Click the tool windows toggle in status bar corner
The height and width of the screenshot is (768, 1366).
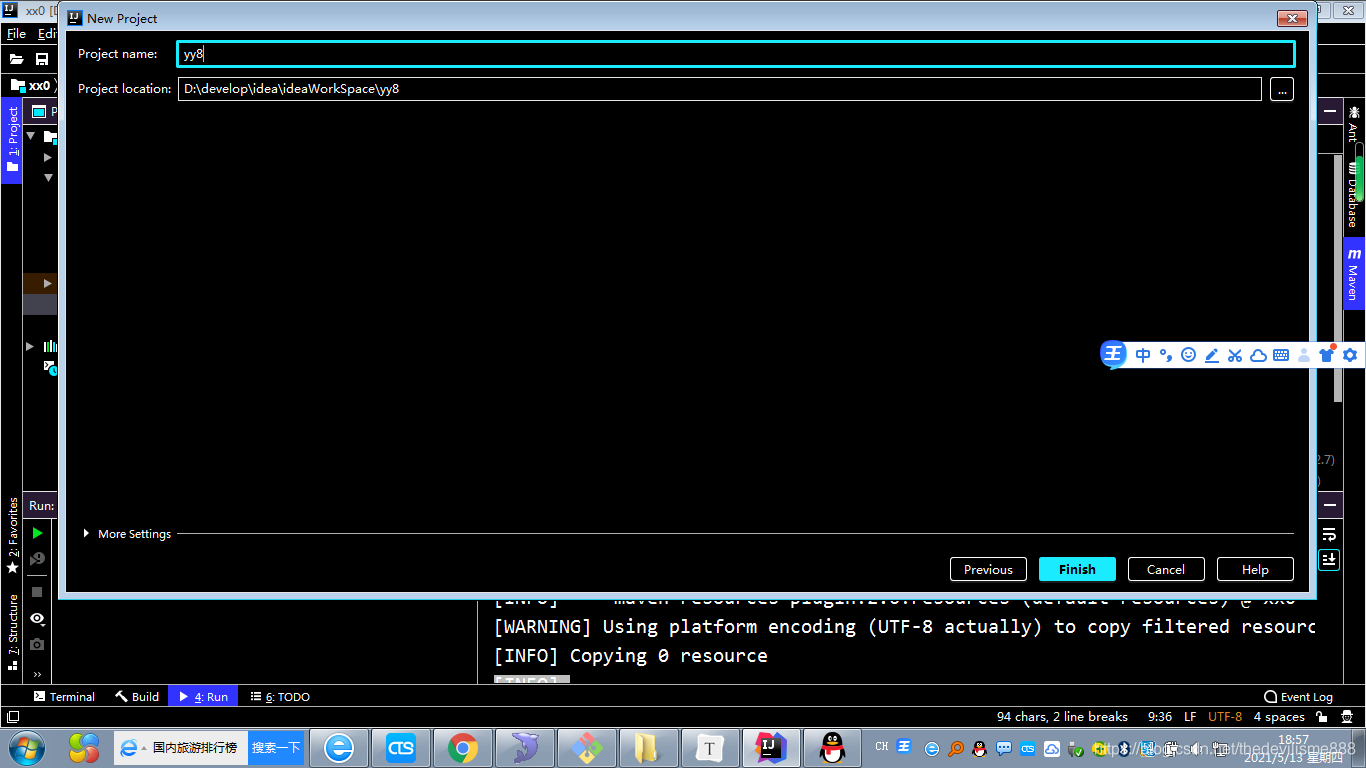(x=12, y=716)
